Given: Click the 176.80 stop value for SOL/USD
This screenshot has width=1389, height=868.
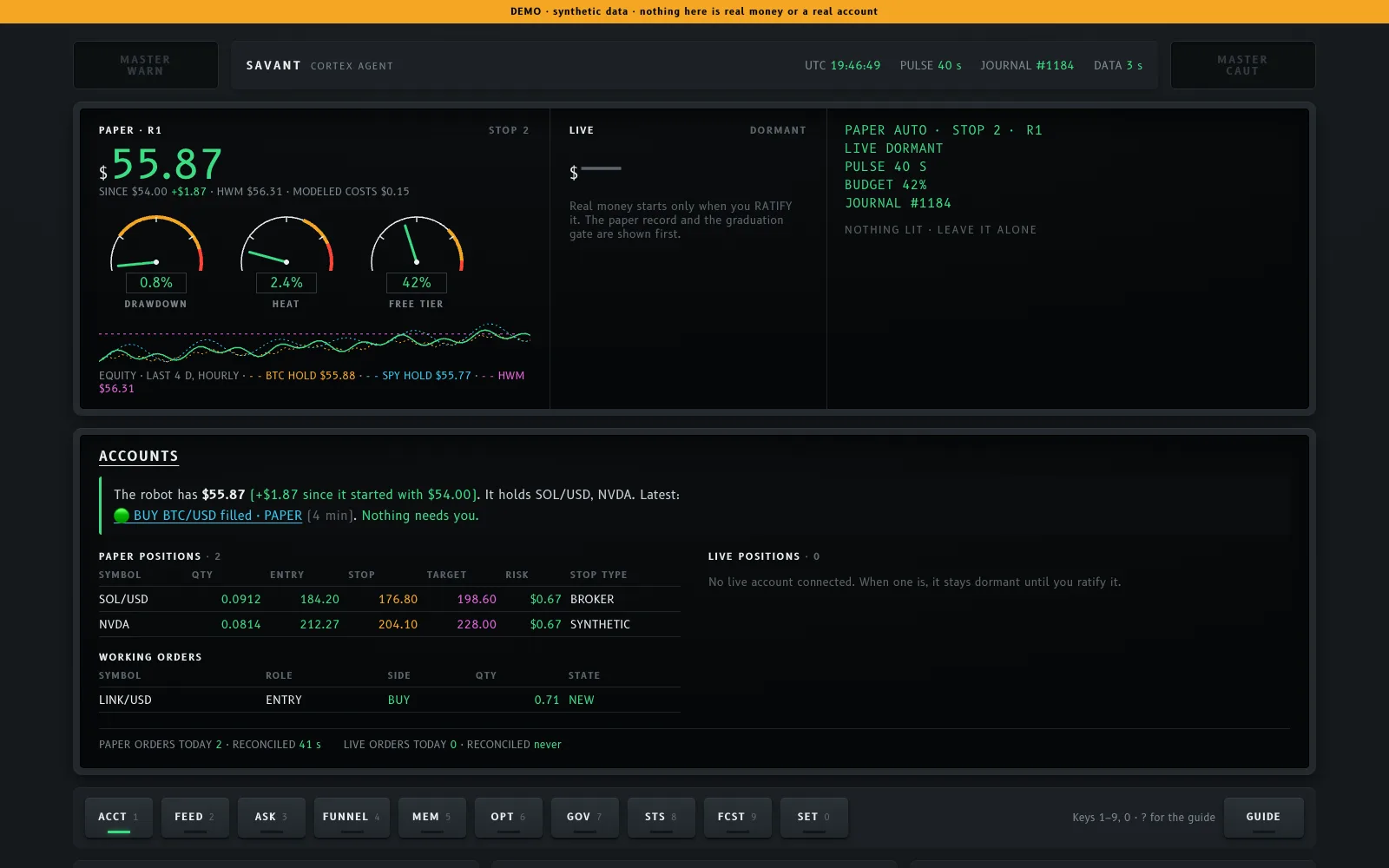Looking at the screenshot, I should 398,600.
